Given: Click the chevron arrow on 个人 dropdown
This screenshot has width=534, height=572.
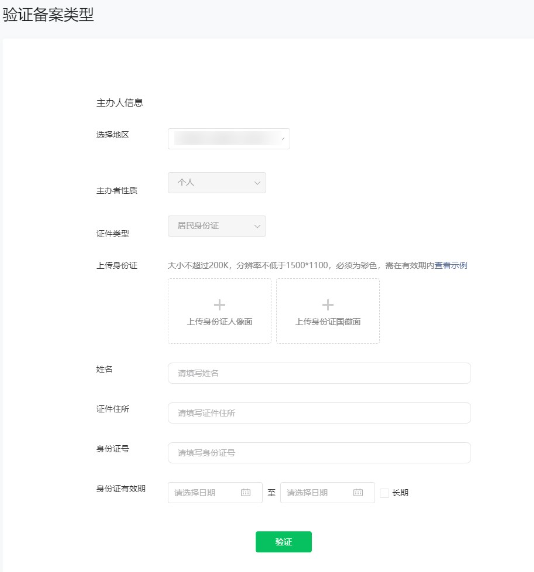Looking at the screenshot, I should click(257, 183).
